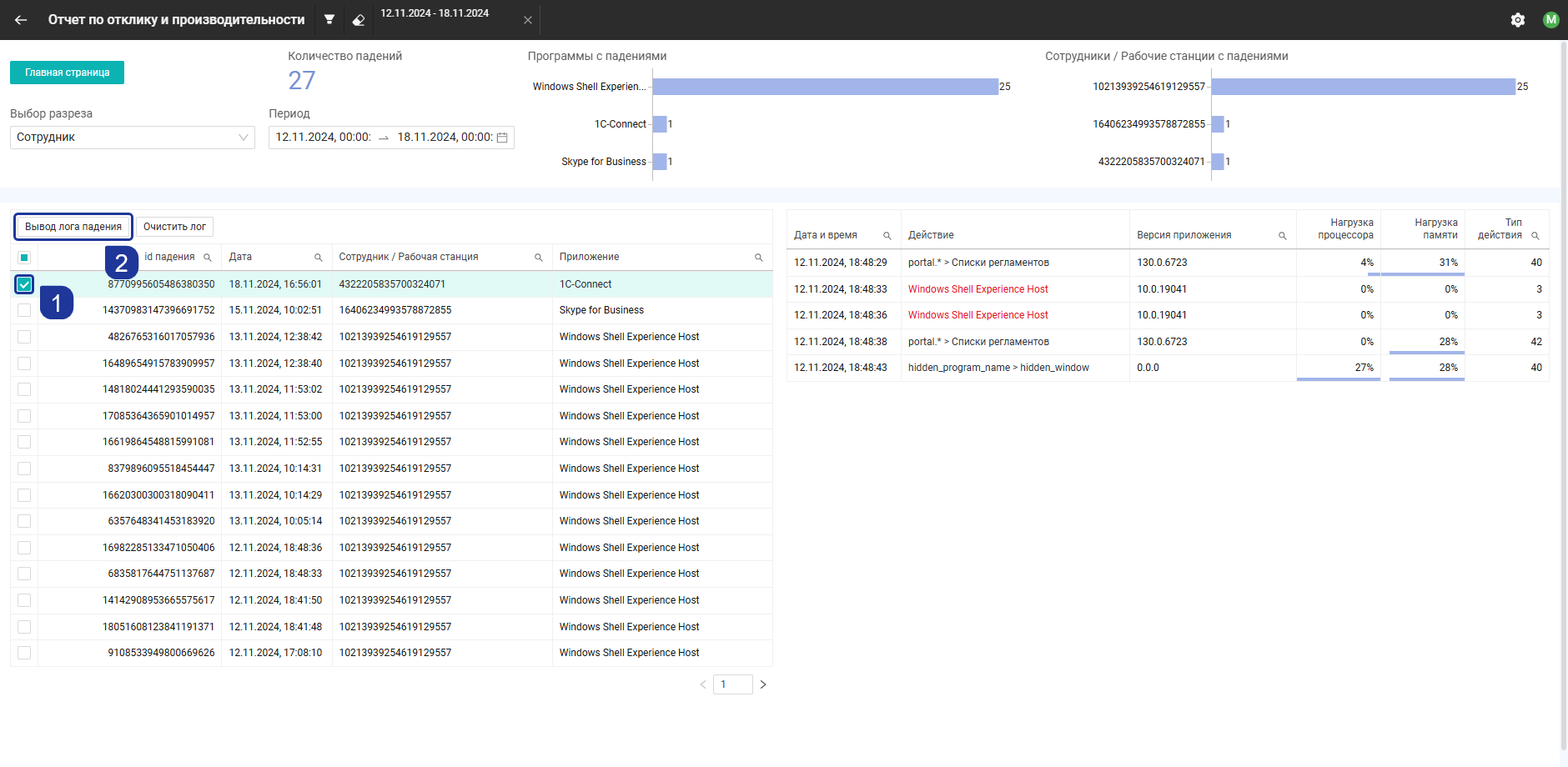This screenshot has width=1568, height=767.
Task: Click red Windows Shell Experience Host at 18:48:33
Action: 977,289
